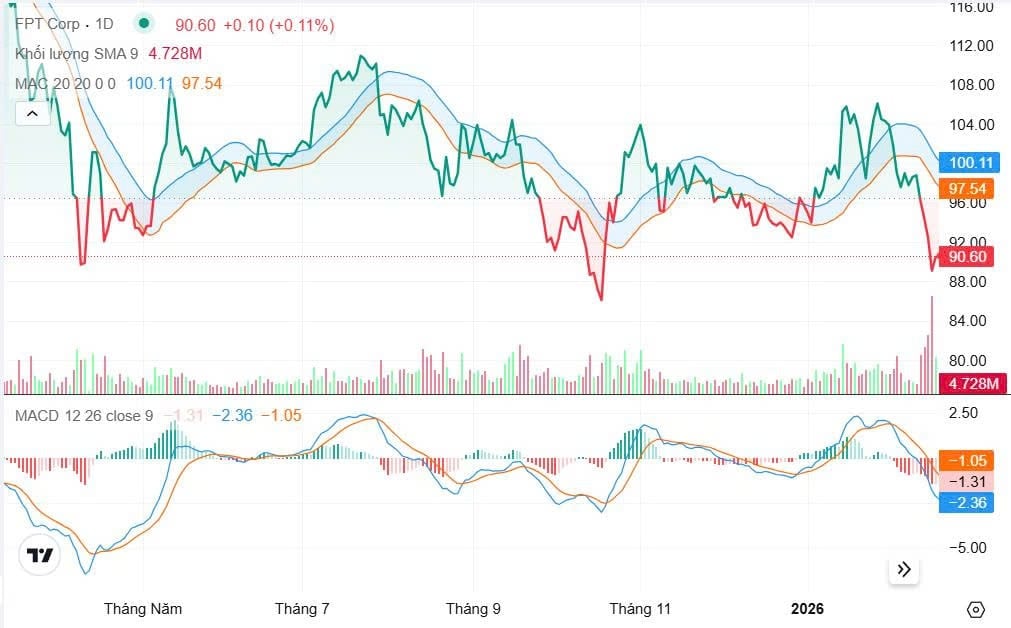
Task: Jump to latest bar with double-chevron button
Action: (x=904, y=569)
